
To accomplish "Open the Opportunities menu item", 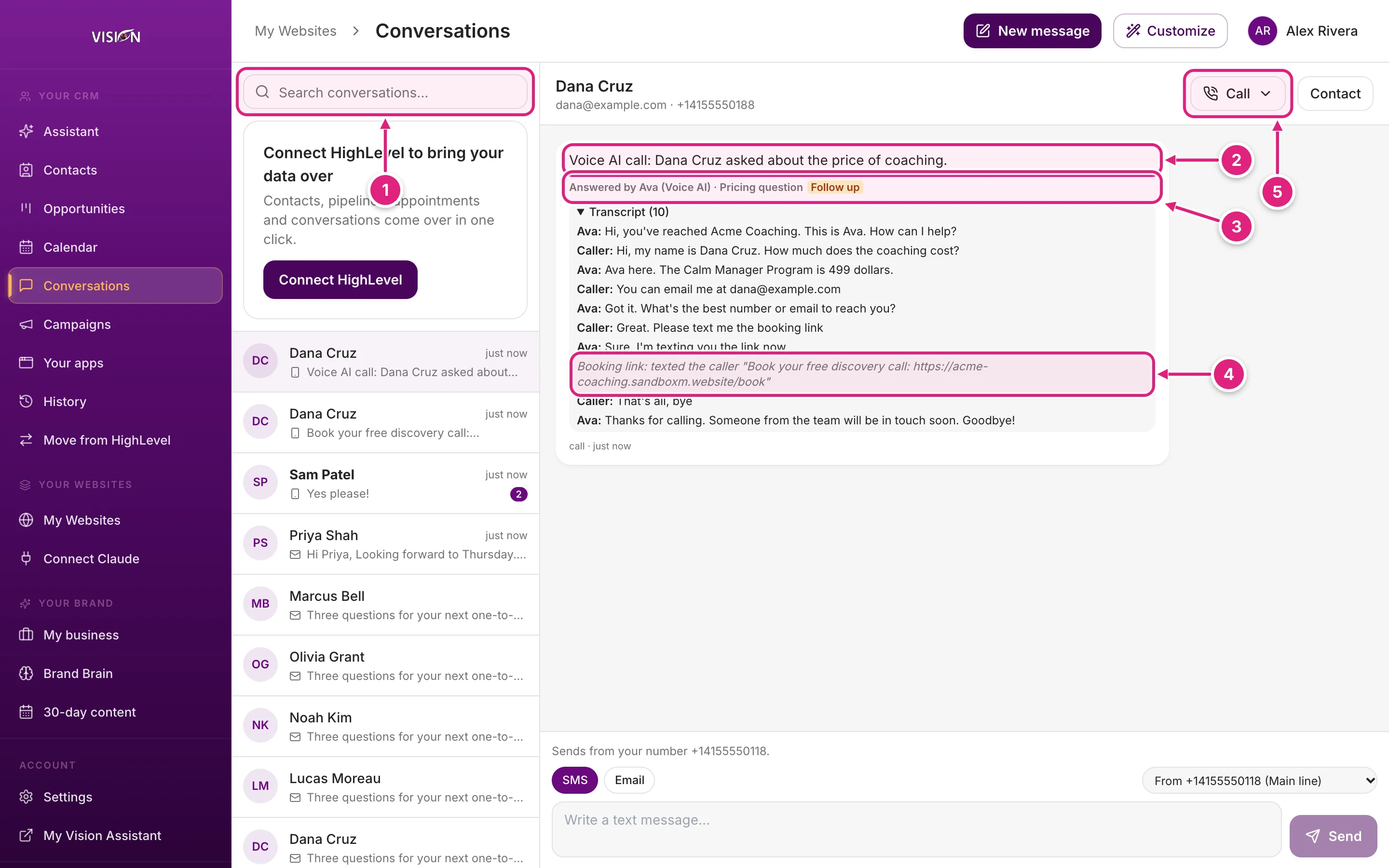I will pyautogui.click(x=115, y=208).
